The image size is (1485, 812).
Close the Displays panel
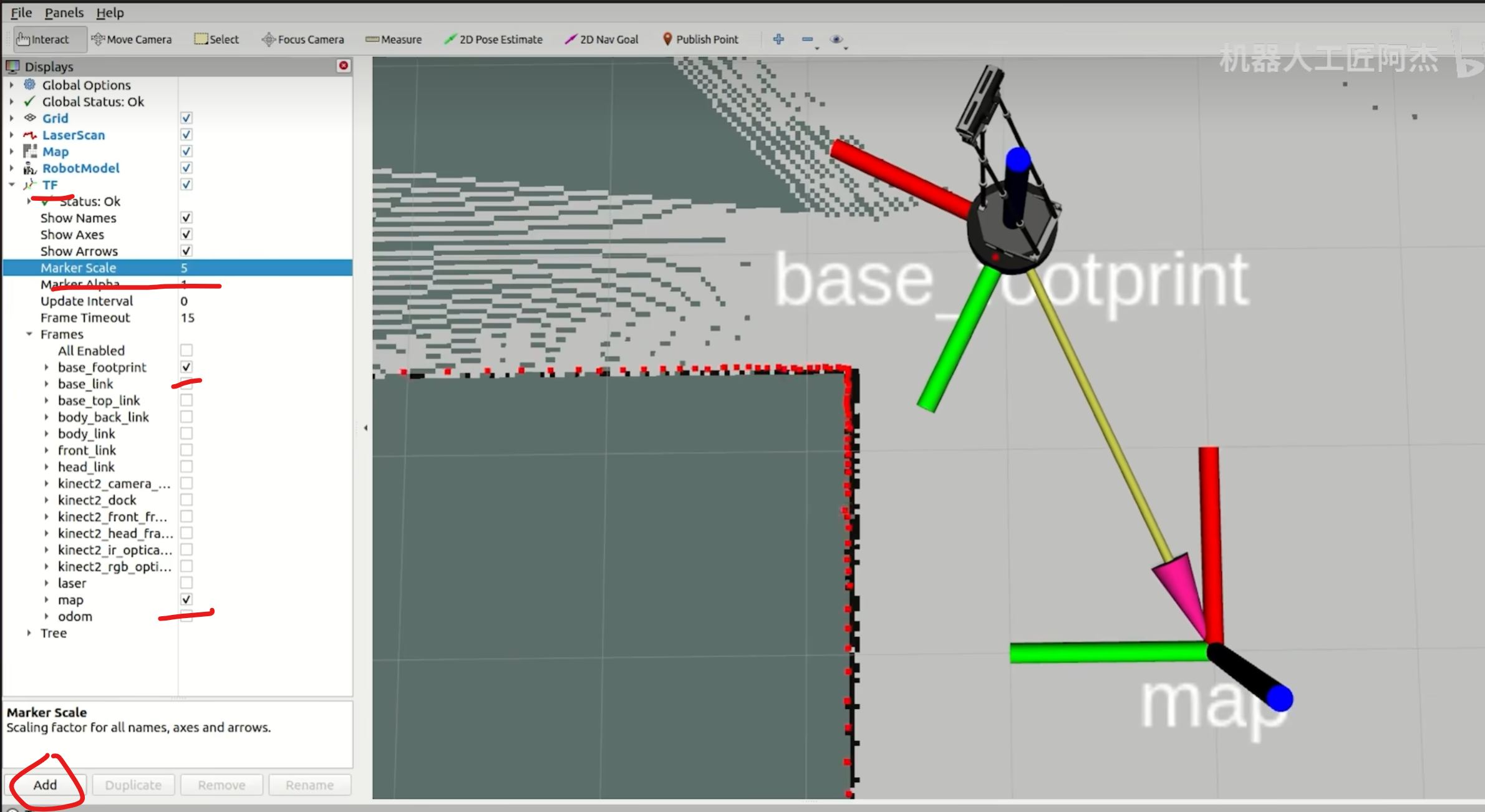343,65
